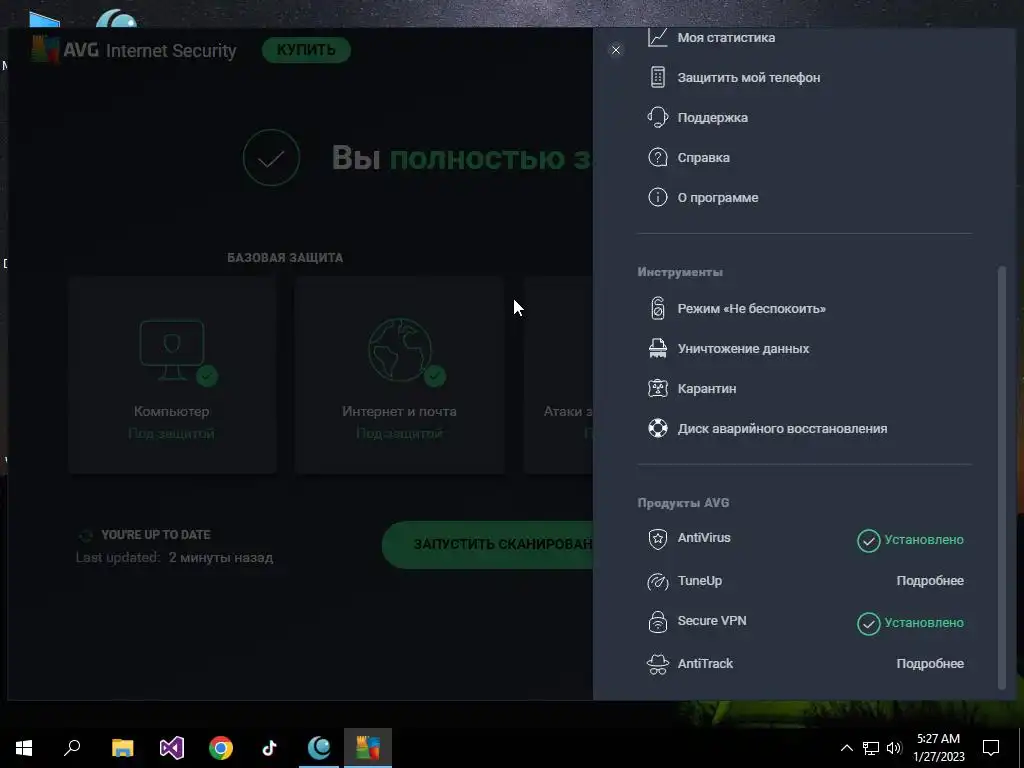Click the TuneUp gauge icon
This screenshot has width=1024, height=768.
coord(658,581)
